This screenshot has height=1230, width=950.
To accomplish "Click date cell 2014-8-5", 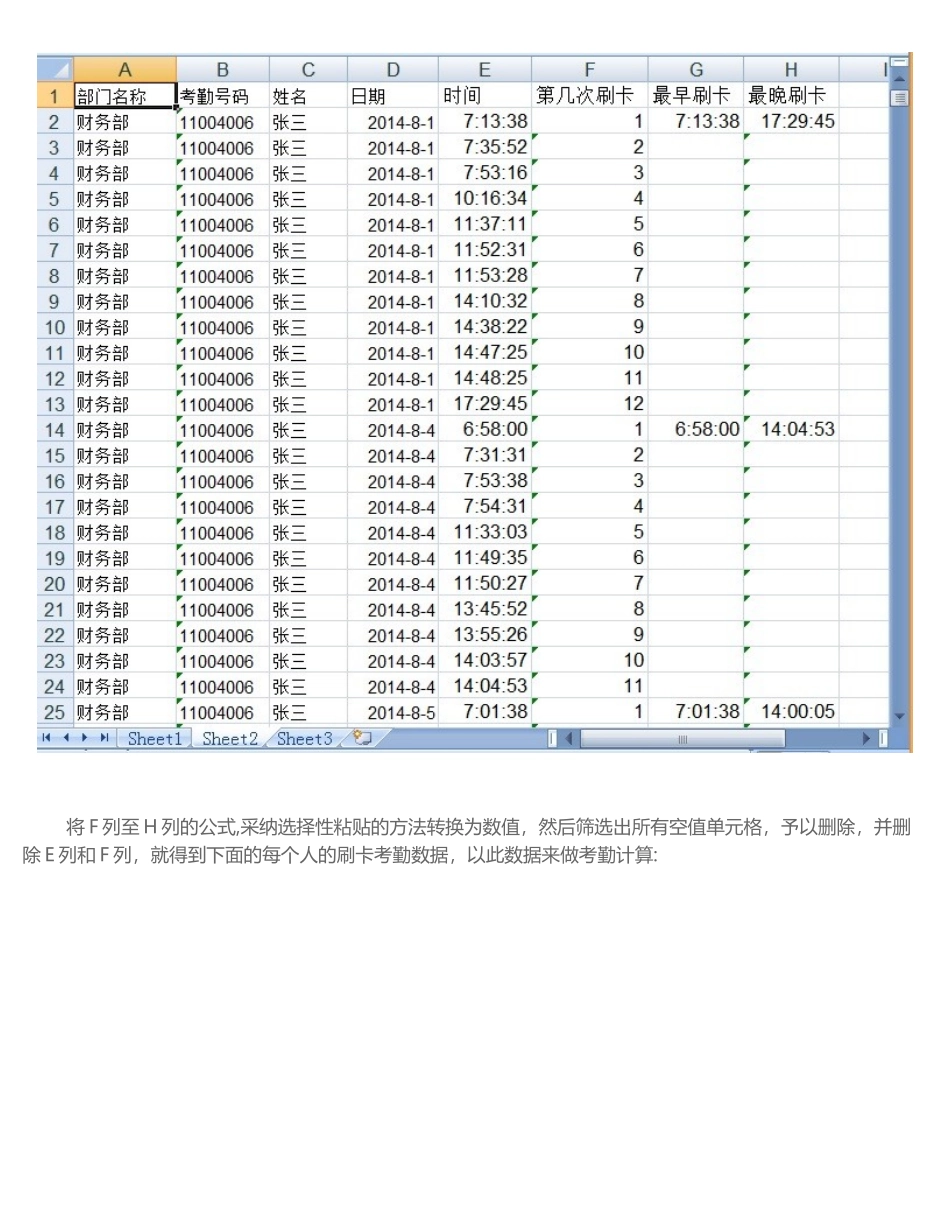I will 393,712.
